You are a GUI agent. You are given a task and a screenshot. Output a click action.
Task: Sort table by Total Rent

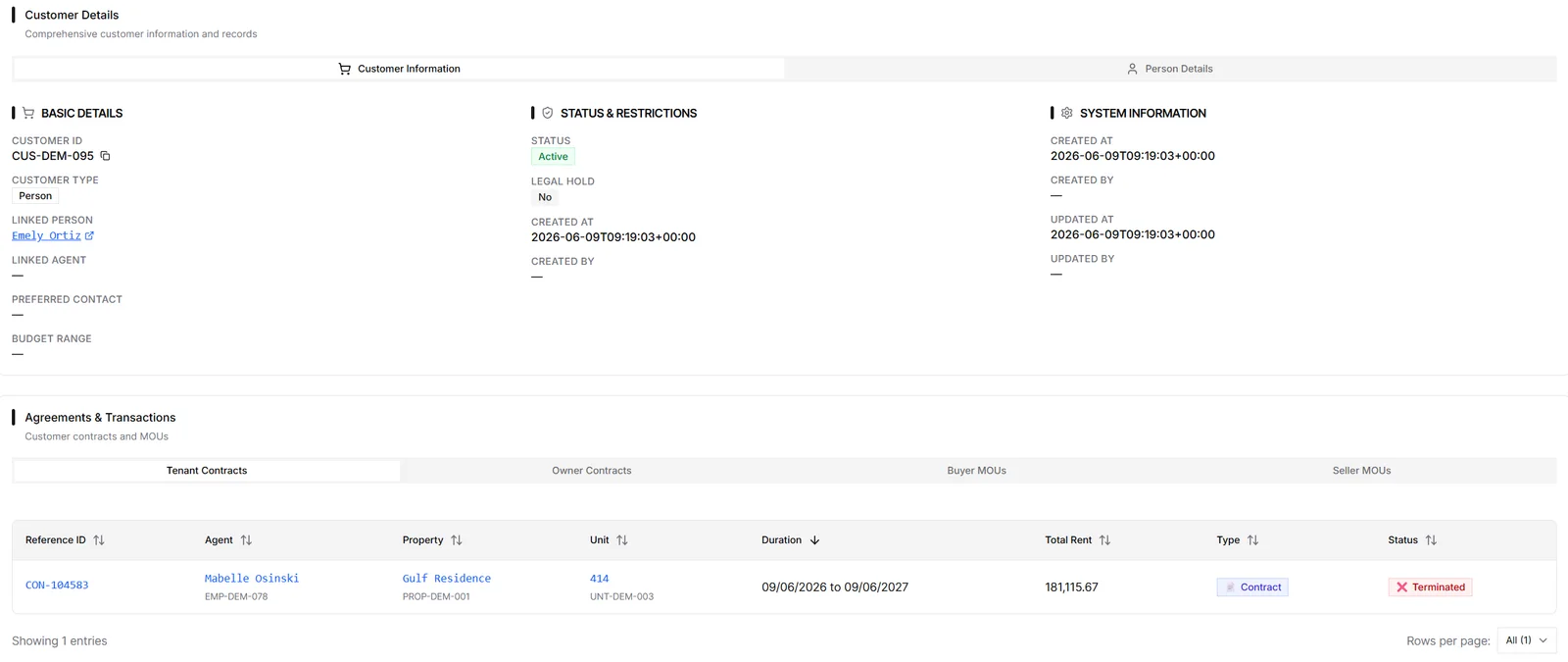click(x=1105, y=540)
